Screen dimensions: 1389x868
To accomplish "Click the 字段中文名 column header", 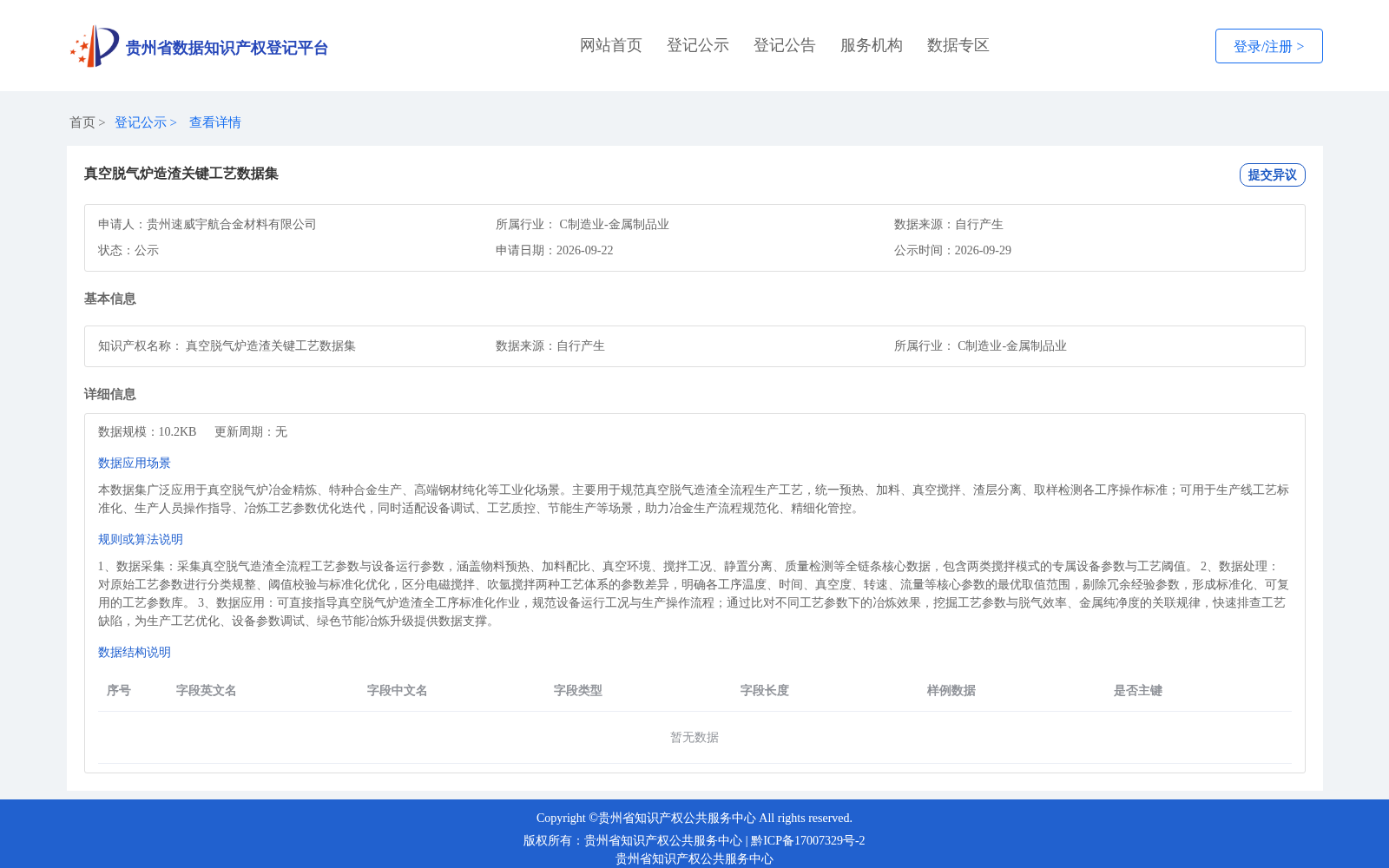I will tap(398, 691).
